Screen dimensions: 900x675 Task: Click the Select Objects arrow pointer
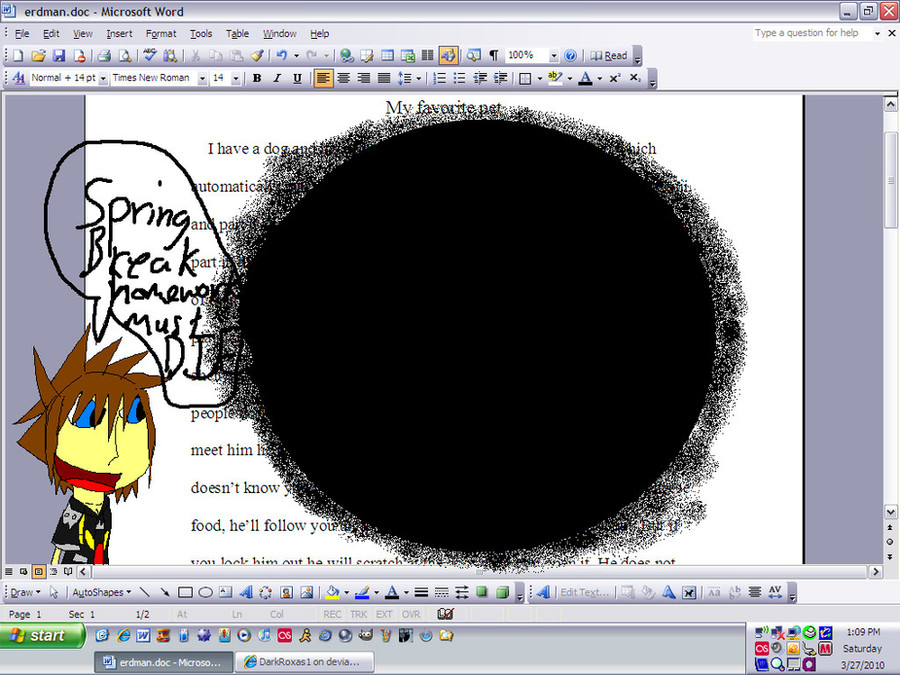tap(54, 592)
